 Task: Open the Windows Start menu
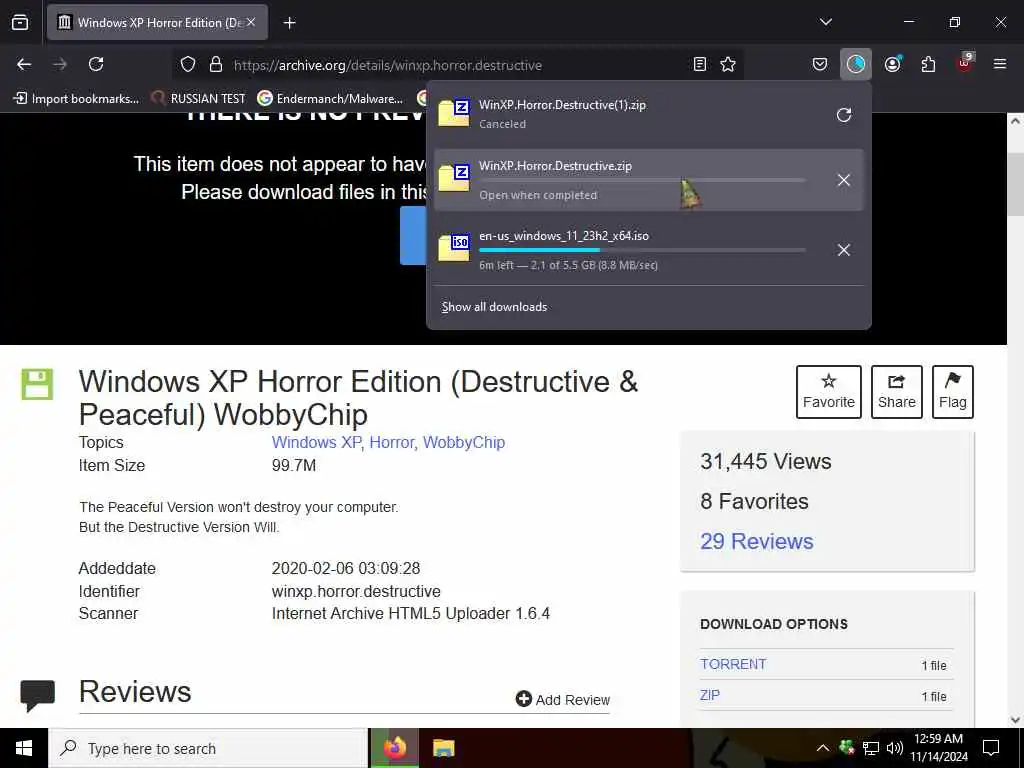click(24, 748)
